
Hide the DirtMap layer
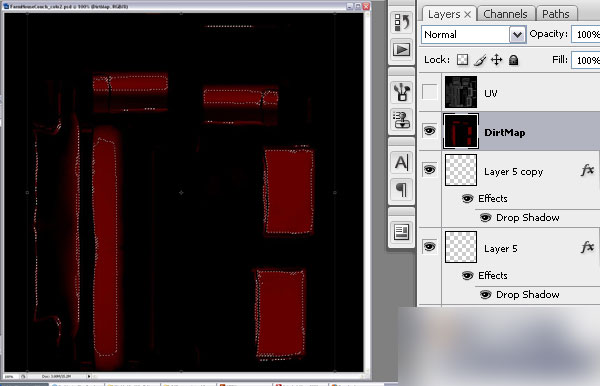429,131
